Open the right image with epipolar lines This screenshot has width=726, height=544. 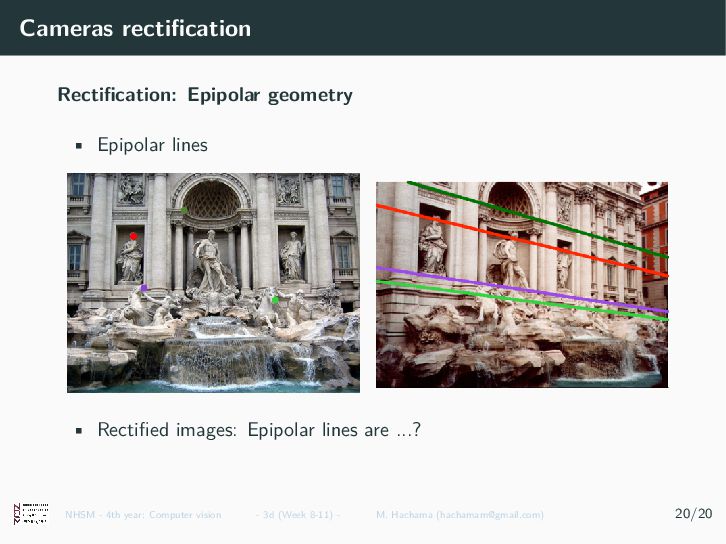522,285
